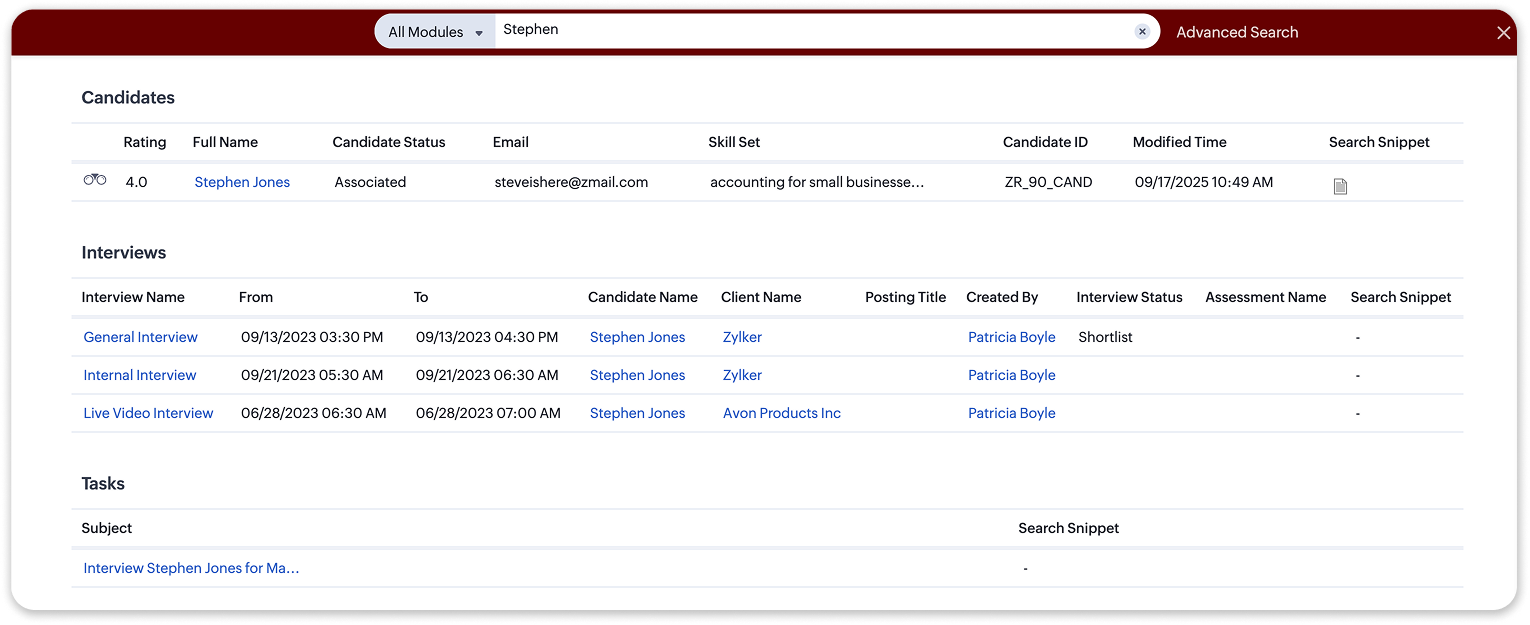1530x625 pixels.
Task: Open Advanced Search
Action: click(1237, 32)
